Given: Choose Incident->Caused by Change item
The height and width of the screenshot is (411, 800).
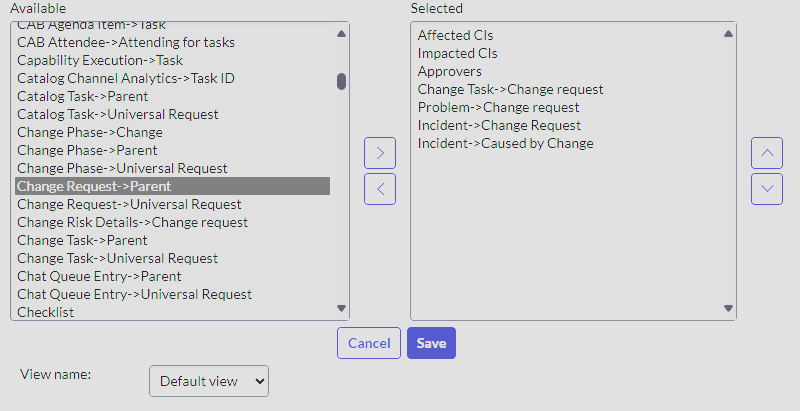Looking at the screenshot, I should pyautogui.click(x=505, y=143).
